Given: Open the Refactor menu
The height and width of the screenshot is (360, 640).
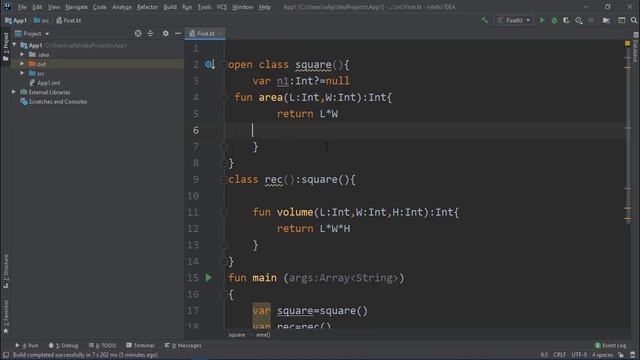Looking at the screenshot, I should click(x=147, y=7).
